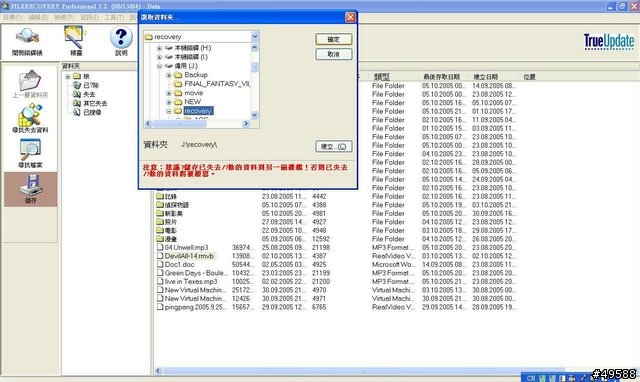Screen dimensions: 640x382
Task: Click the Backup folder icon in dialog tree
Action: (x=178, y=75)
